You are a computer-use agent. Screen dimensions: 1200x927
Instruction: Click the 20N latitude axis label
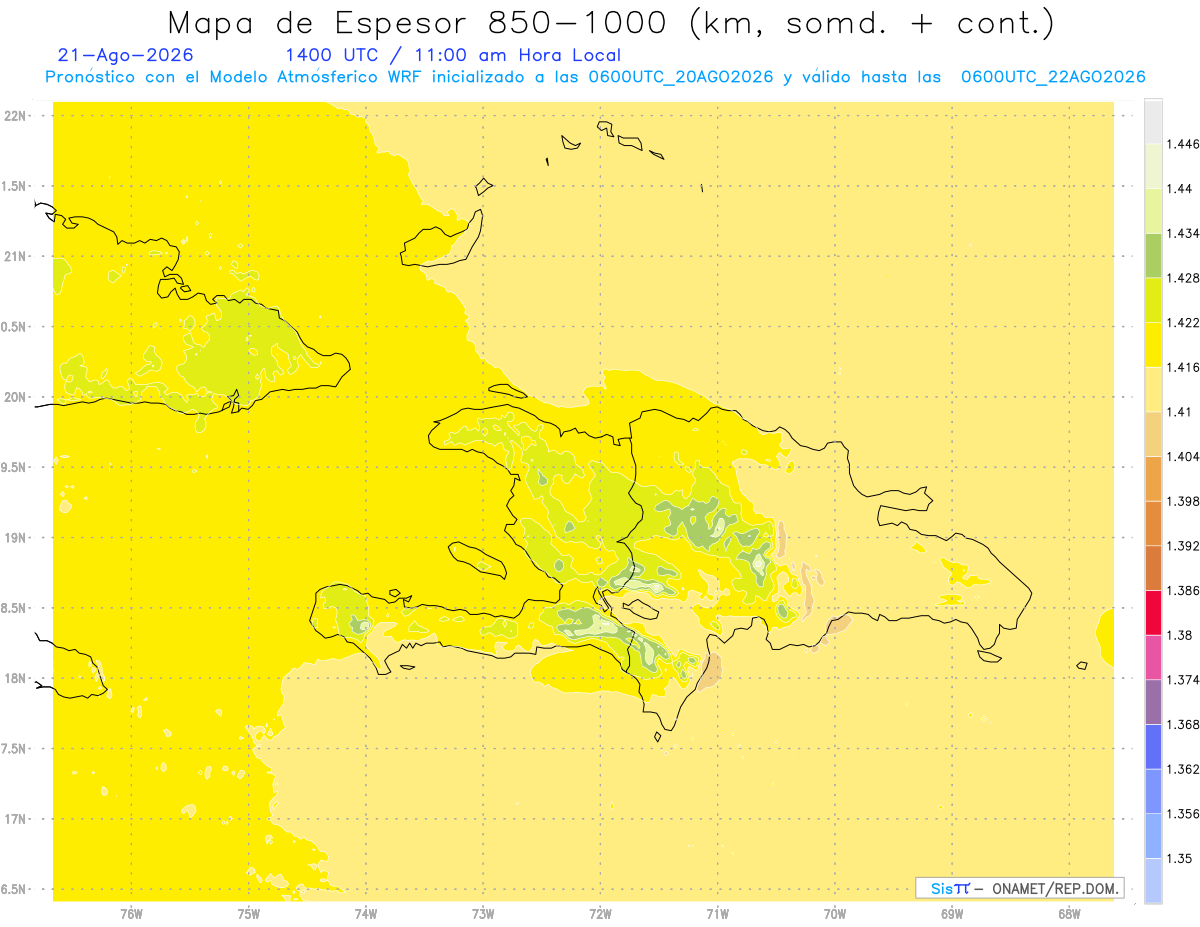click(x=16, y=397)
